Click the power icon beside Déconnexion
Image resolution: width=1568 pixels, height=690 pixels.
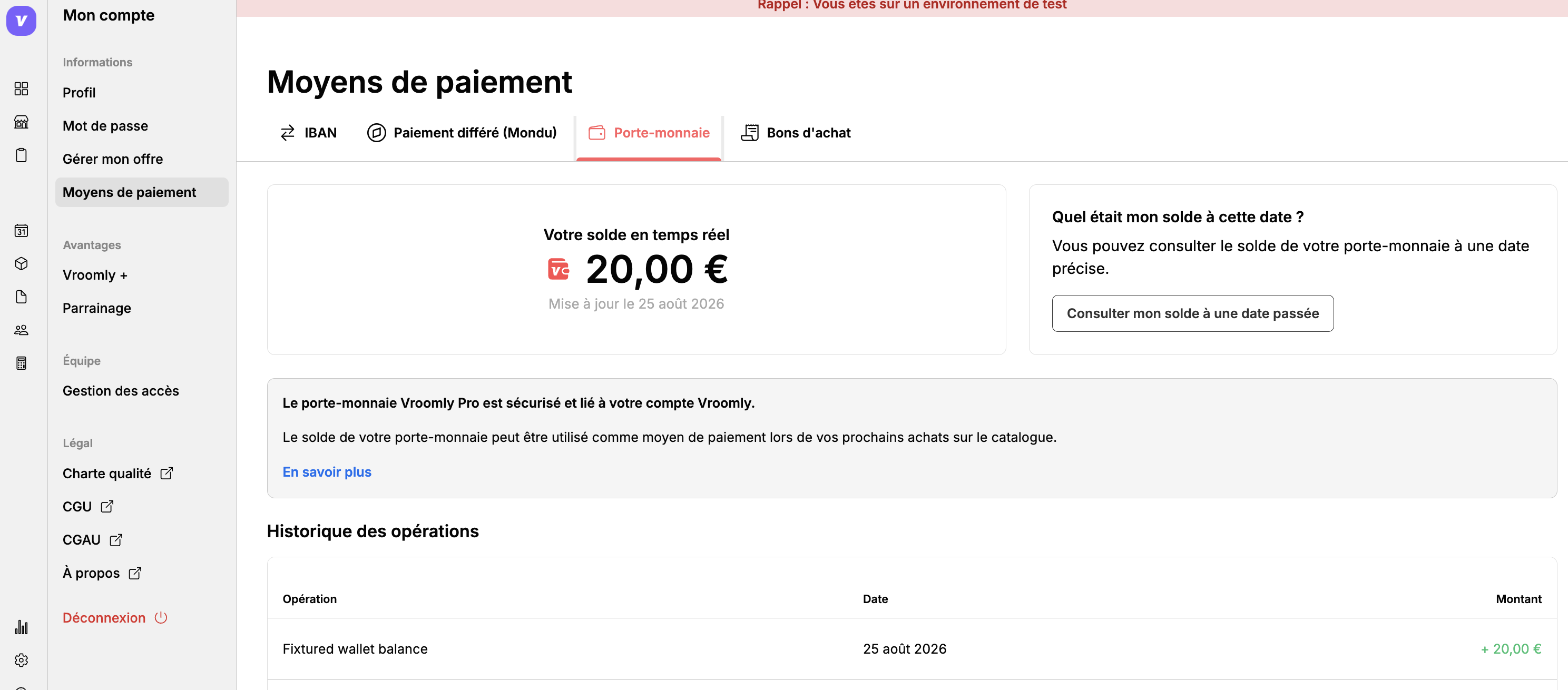[x=161, y=618]
